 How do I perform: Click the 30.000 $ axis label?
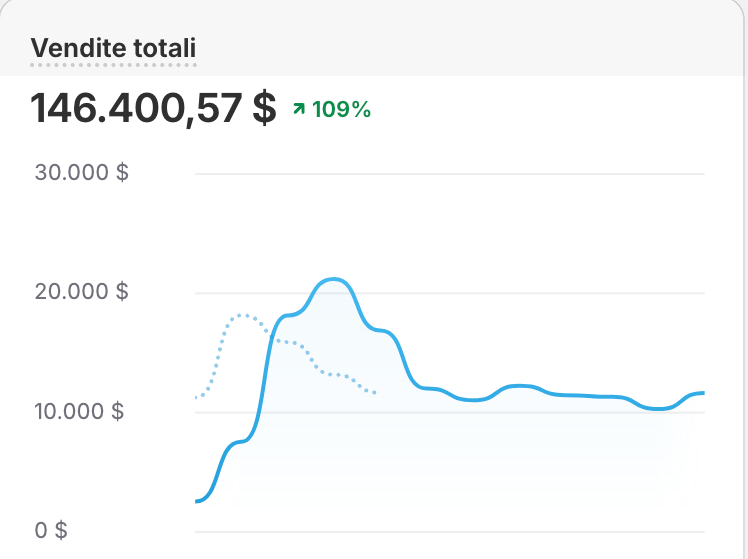pos(82,172)
